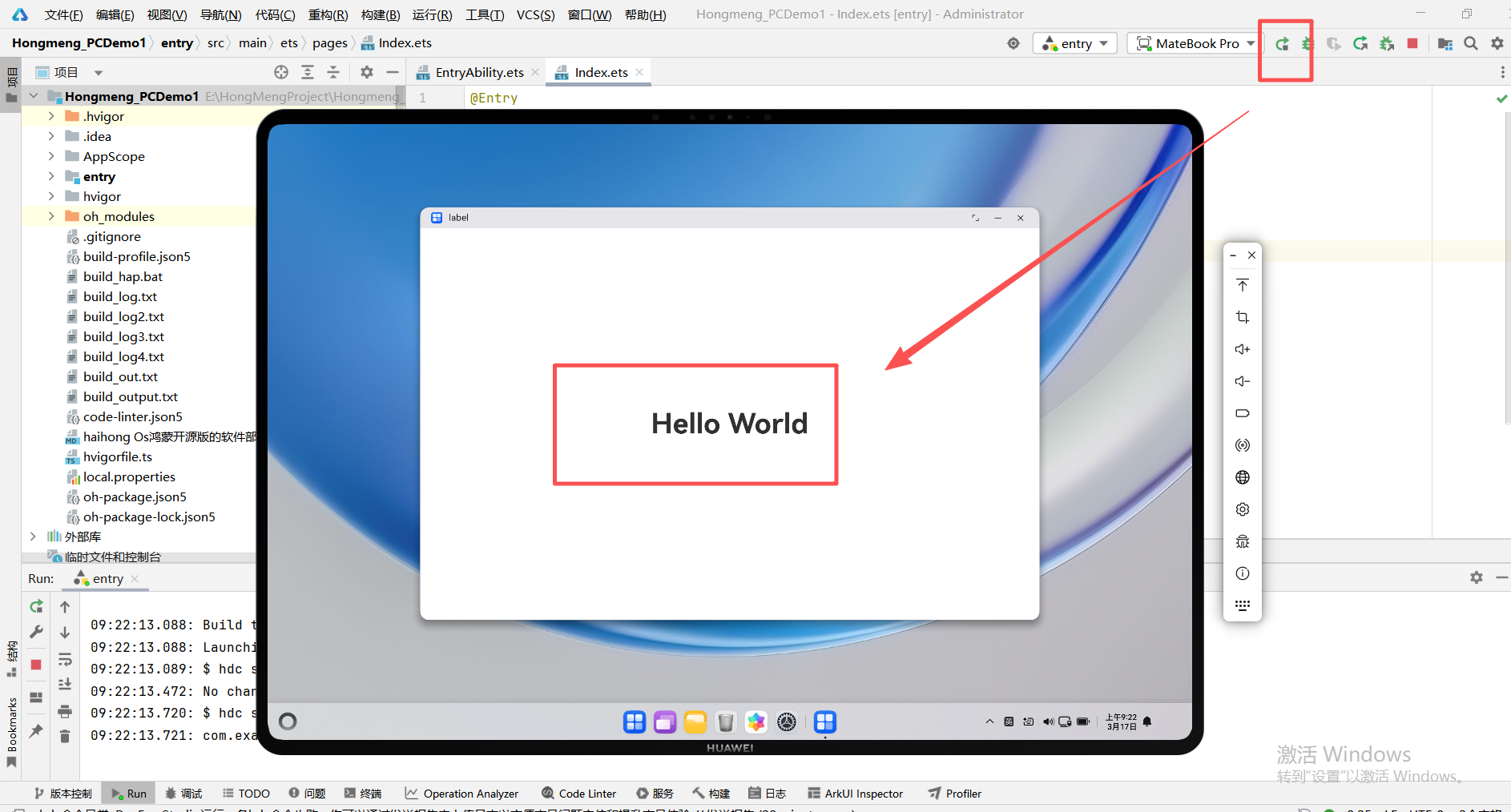
Task: Expand the oh_modules folder
Action: tap(51, 216)
